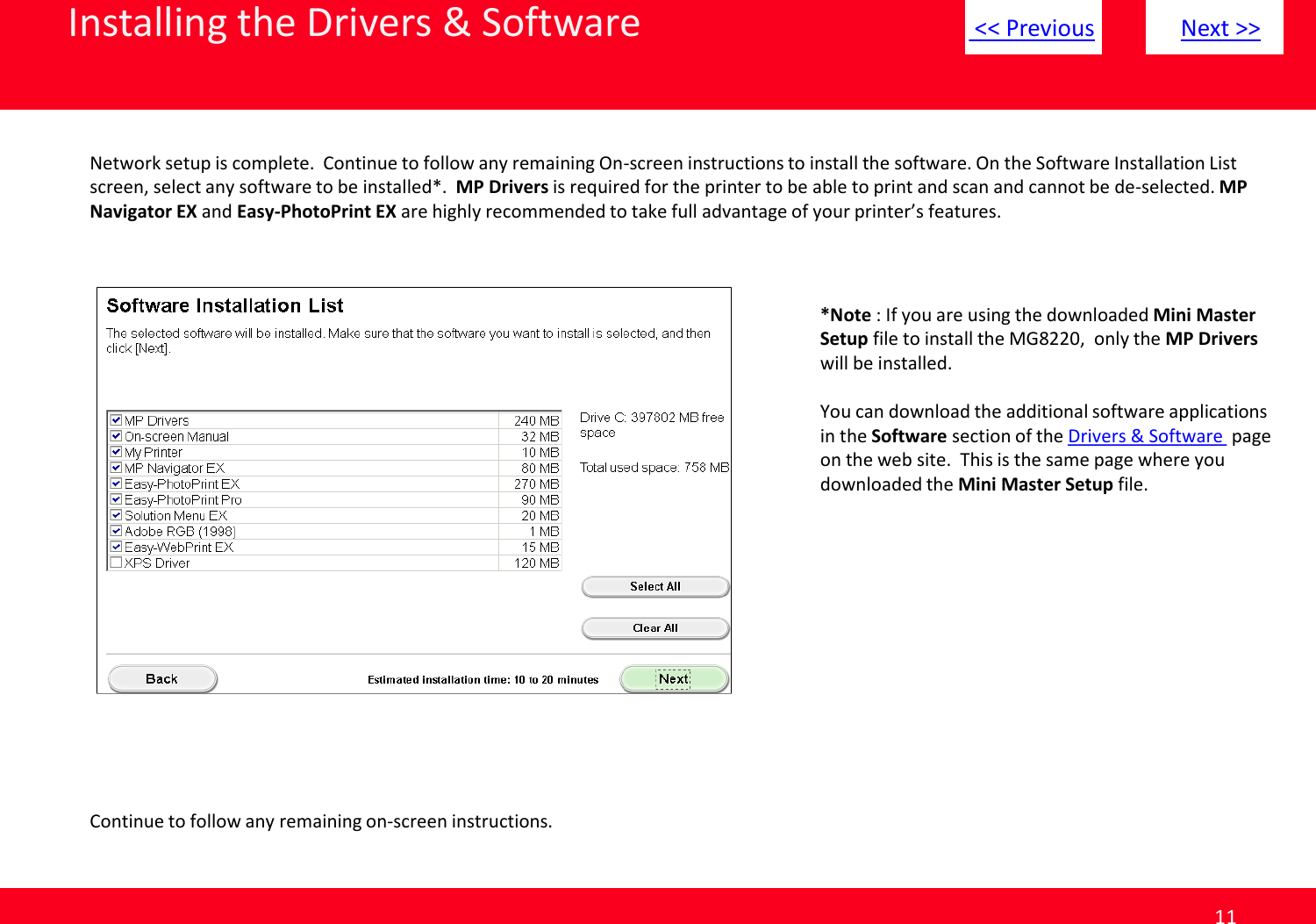
Task: Toggle the MP Navigator EX checkbox
Action: pyautogui.click(x=116, y=468)
